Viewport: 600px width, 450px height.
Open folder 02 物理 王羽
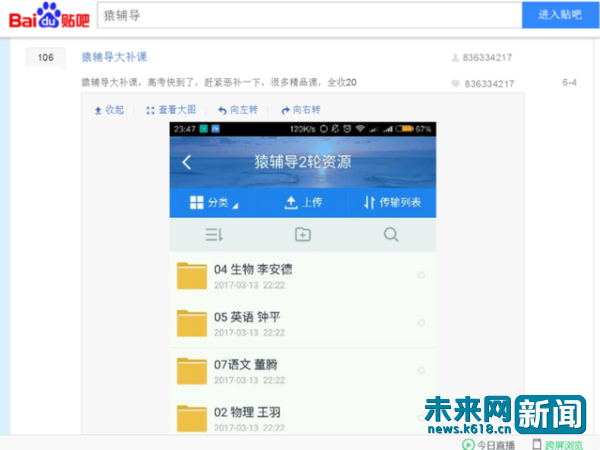coord(303,417)
